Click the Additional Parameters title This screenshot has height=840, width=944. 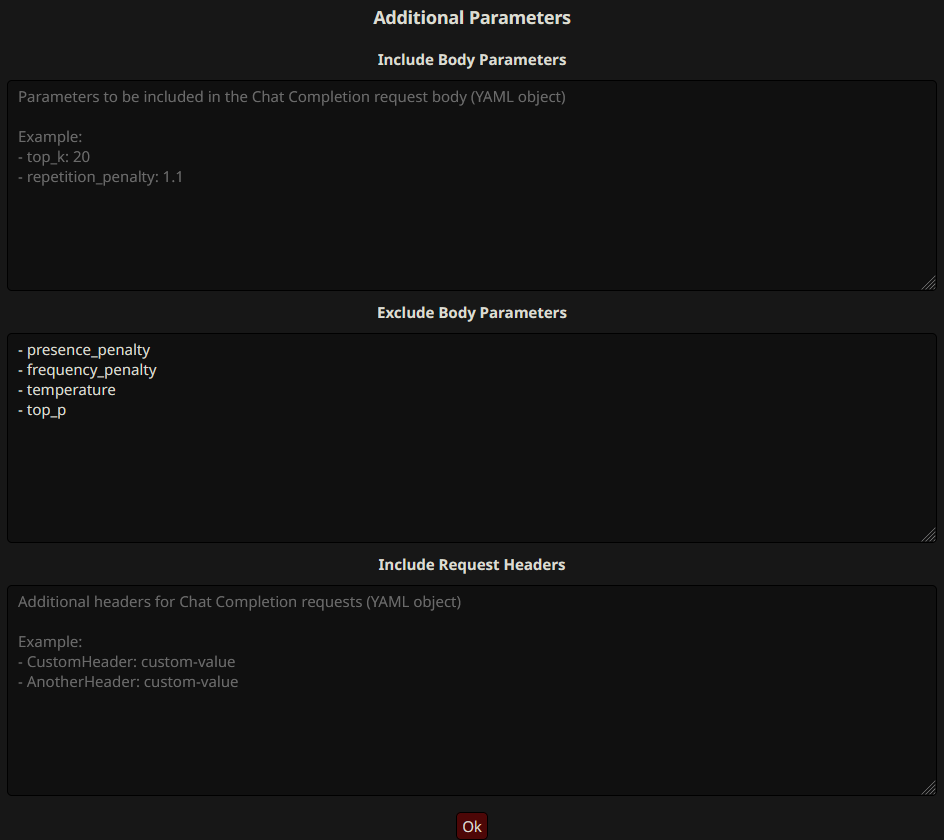pos(472,17)
